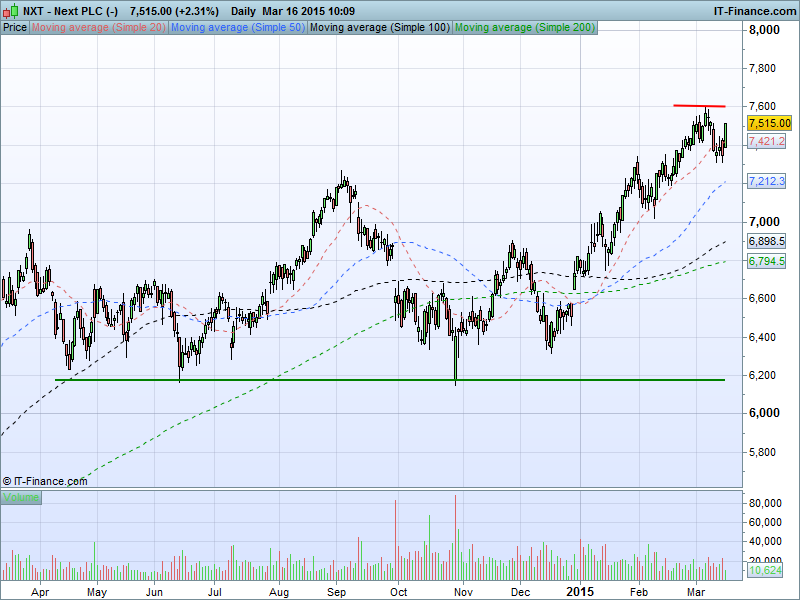Click the IT-Finance.com text in title bar

pos(753,9)
